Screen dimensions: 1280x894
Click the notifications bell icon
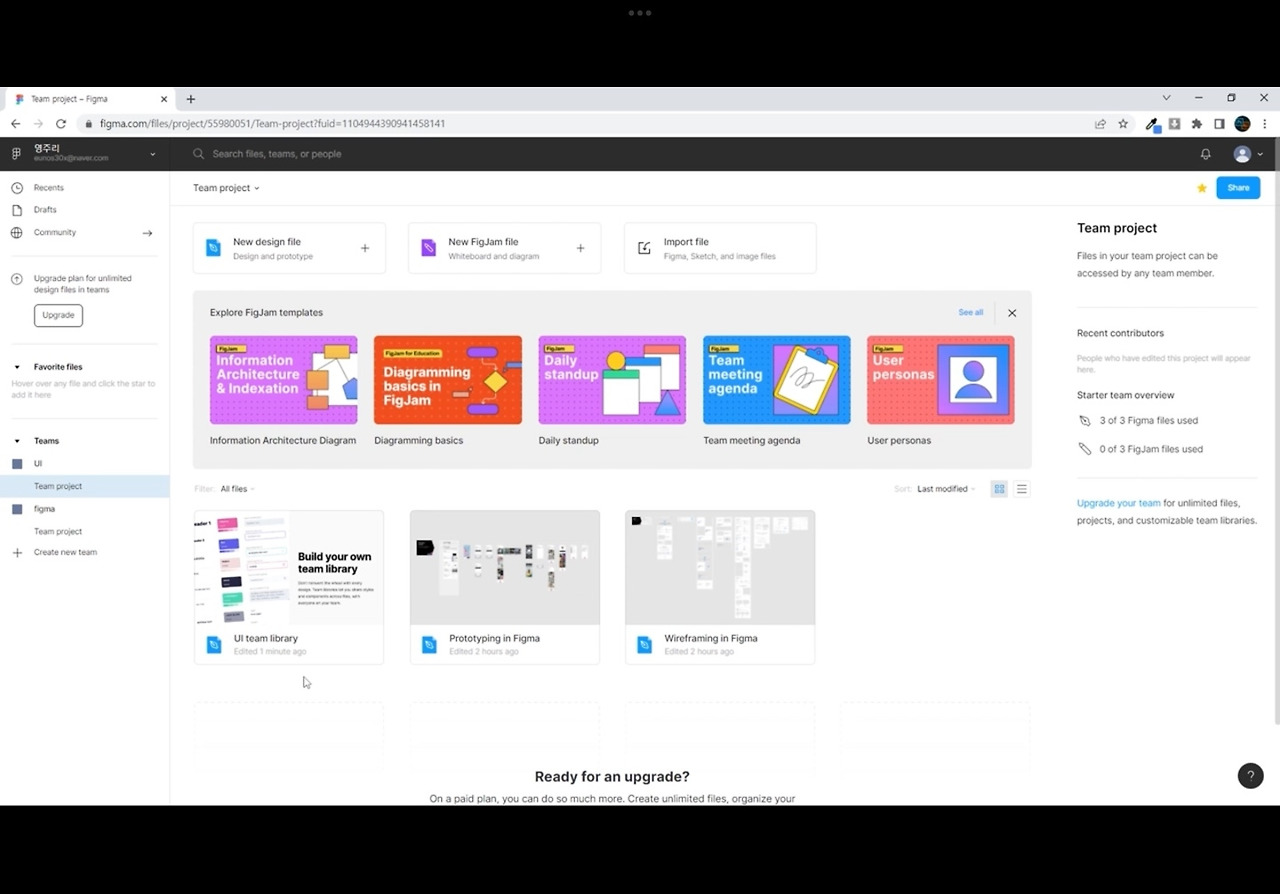tap(1205, 154)
